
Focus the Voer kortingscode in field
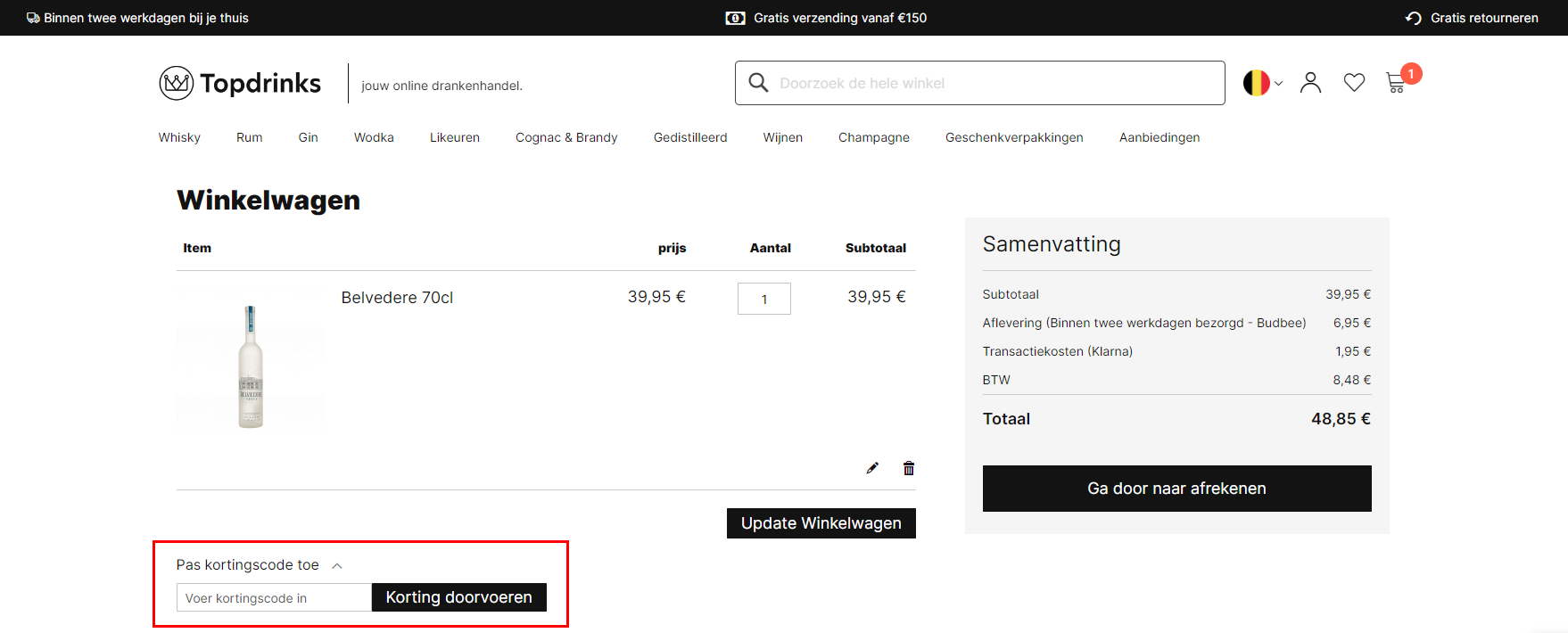click(274, 597)
